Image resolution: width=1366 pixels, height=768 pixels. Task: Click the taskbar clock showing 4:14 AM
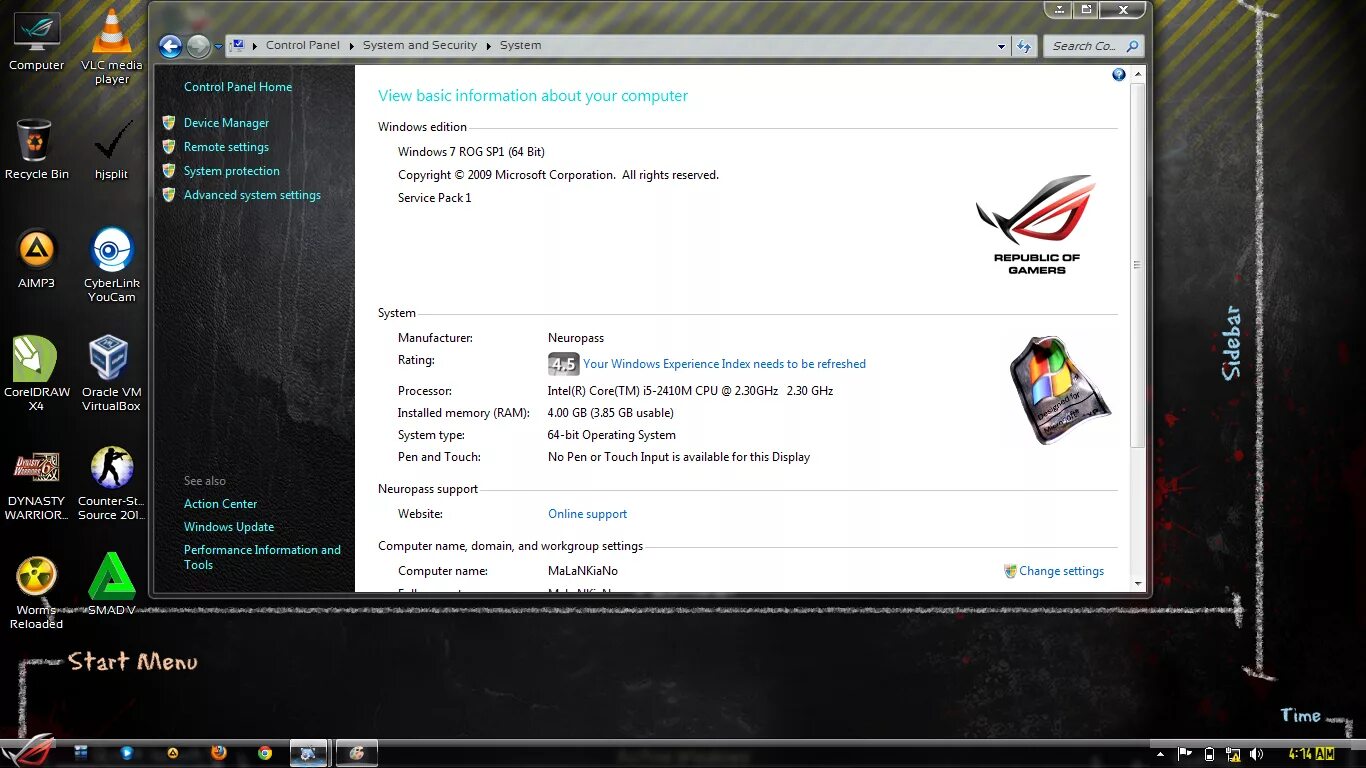tap(1311, 754)
